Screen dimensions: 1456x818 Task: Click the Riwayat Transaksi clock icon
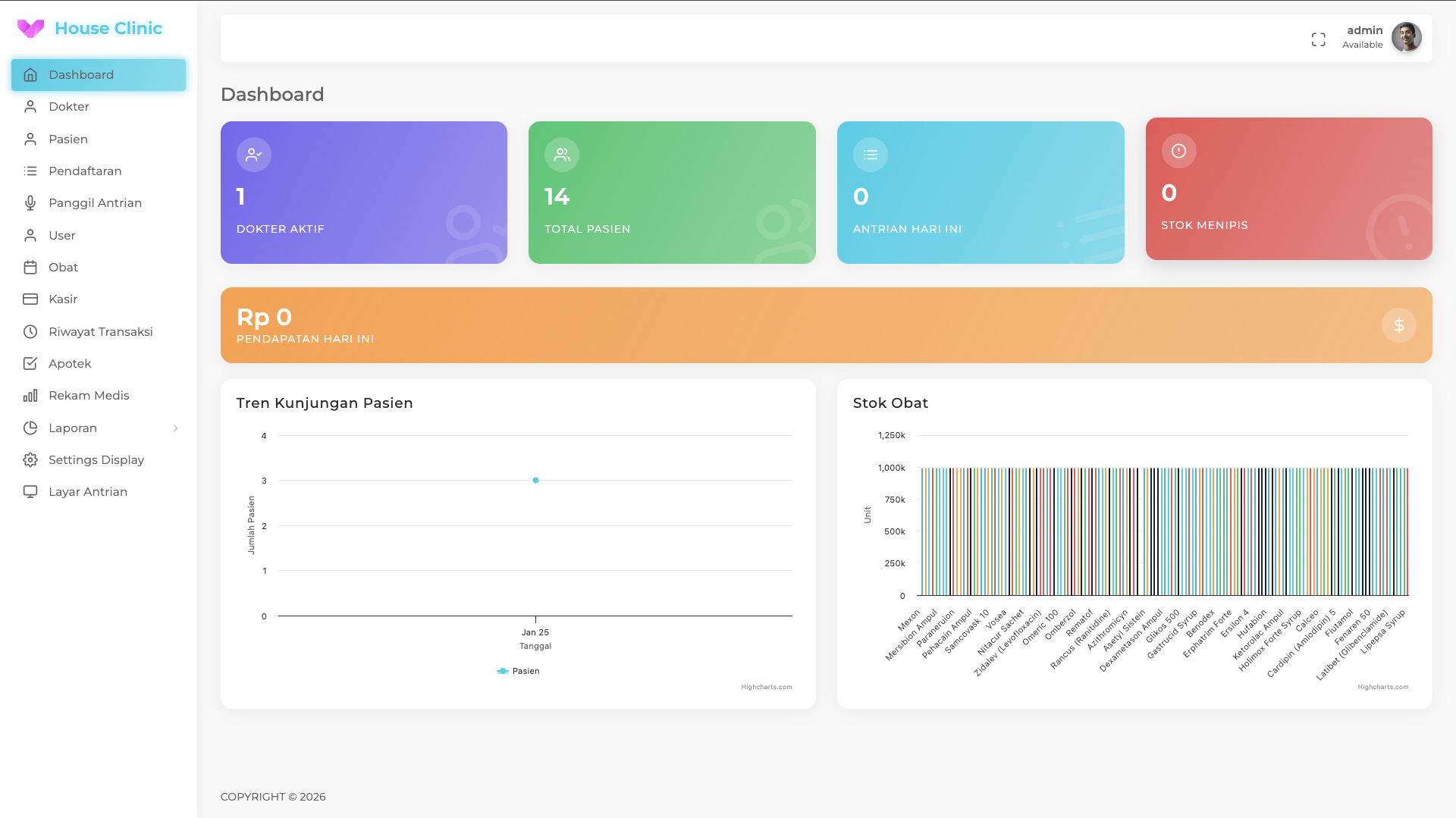30,332
